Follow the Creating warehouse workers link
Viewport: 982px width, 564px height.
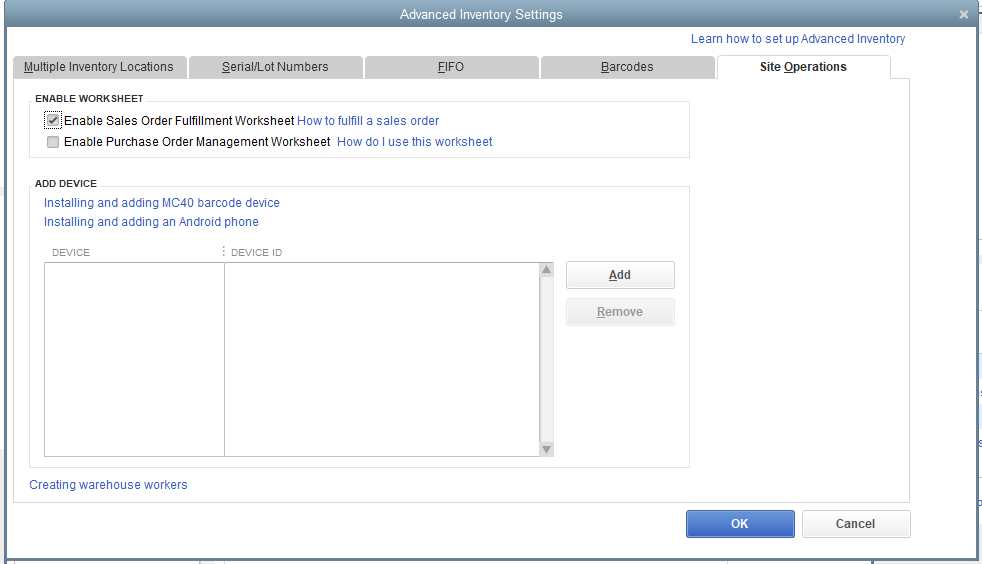(x=108, y=485)
